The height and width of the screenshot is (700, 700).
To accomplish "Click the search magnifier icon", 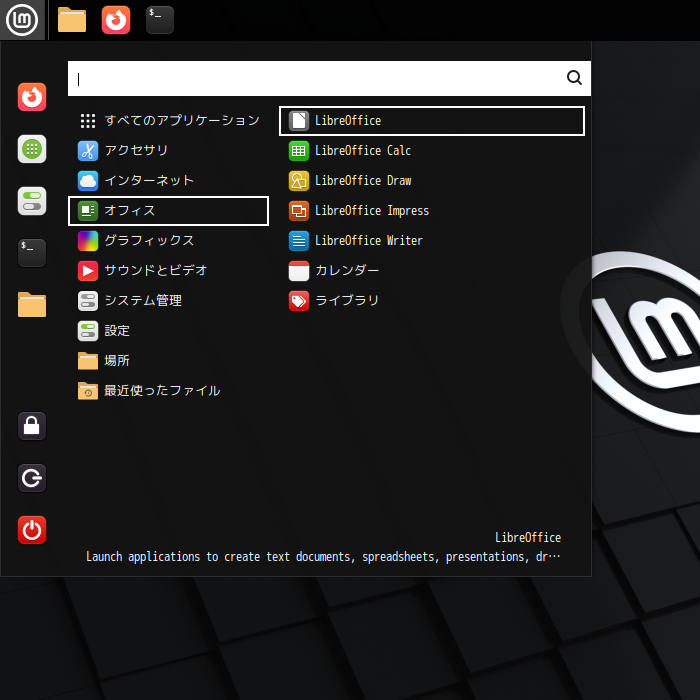I will tap(574, 78).
